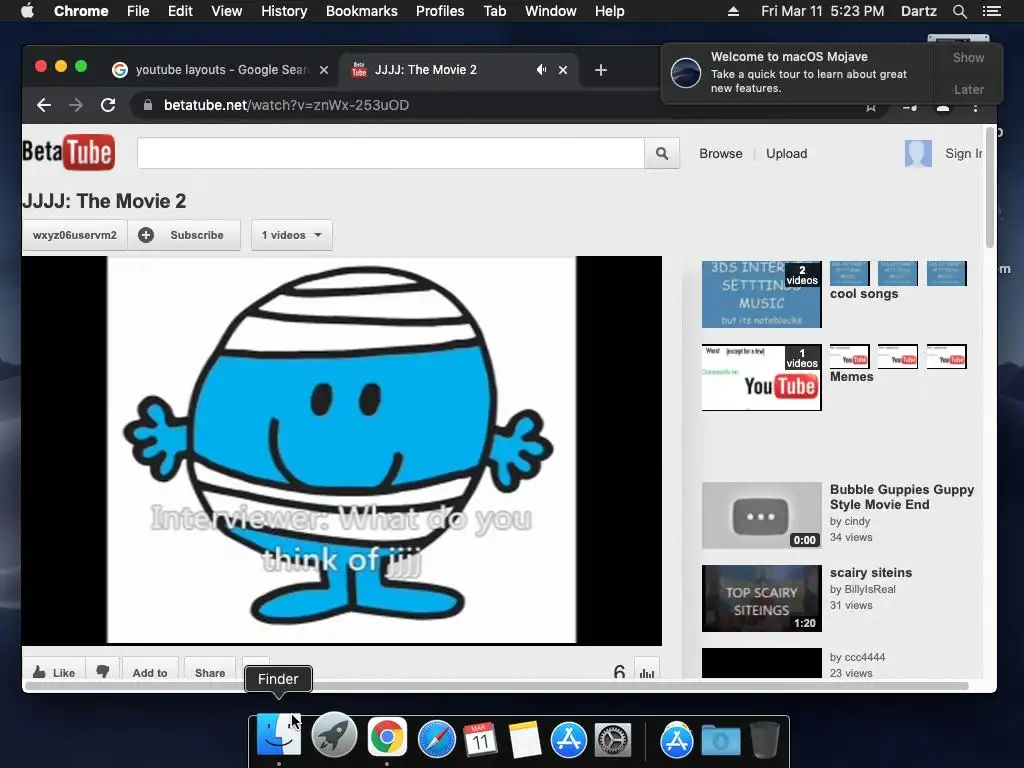Close the JJJJ: The Movie 2 tab
The width and height of the screenshot is (1024, 768).
pos(563,70)
